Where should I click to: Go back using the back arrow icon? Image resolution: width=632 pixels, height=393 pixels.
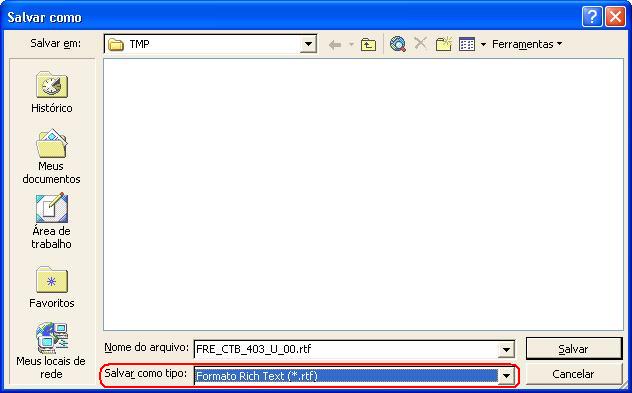[x=335, y=44]
